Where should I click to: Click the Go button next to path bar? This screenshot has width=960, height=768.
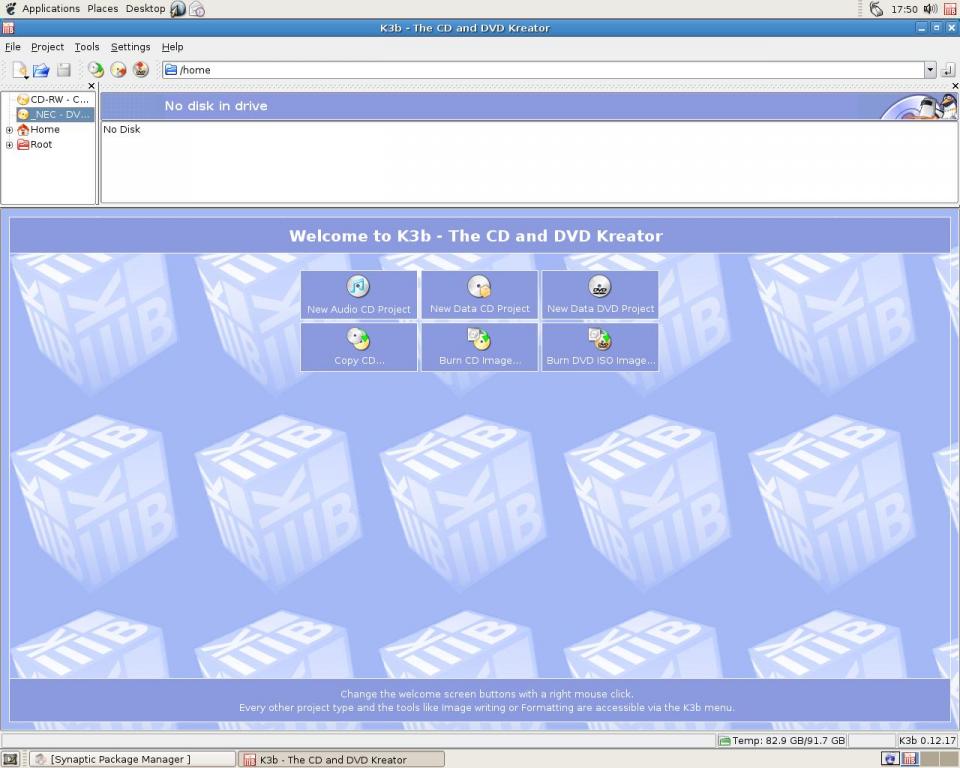pyautogui.click(x=948, y=70)
